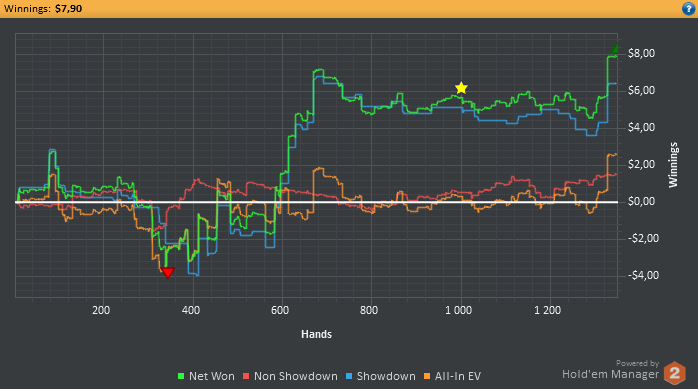Image resolution: width=698 pixels, height=389 pixels.
Task: Toggle the Showdown legend entry
Action: coord(381,376)
